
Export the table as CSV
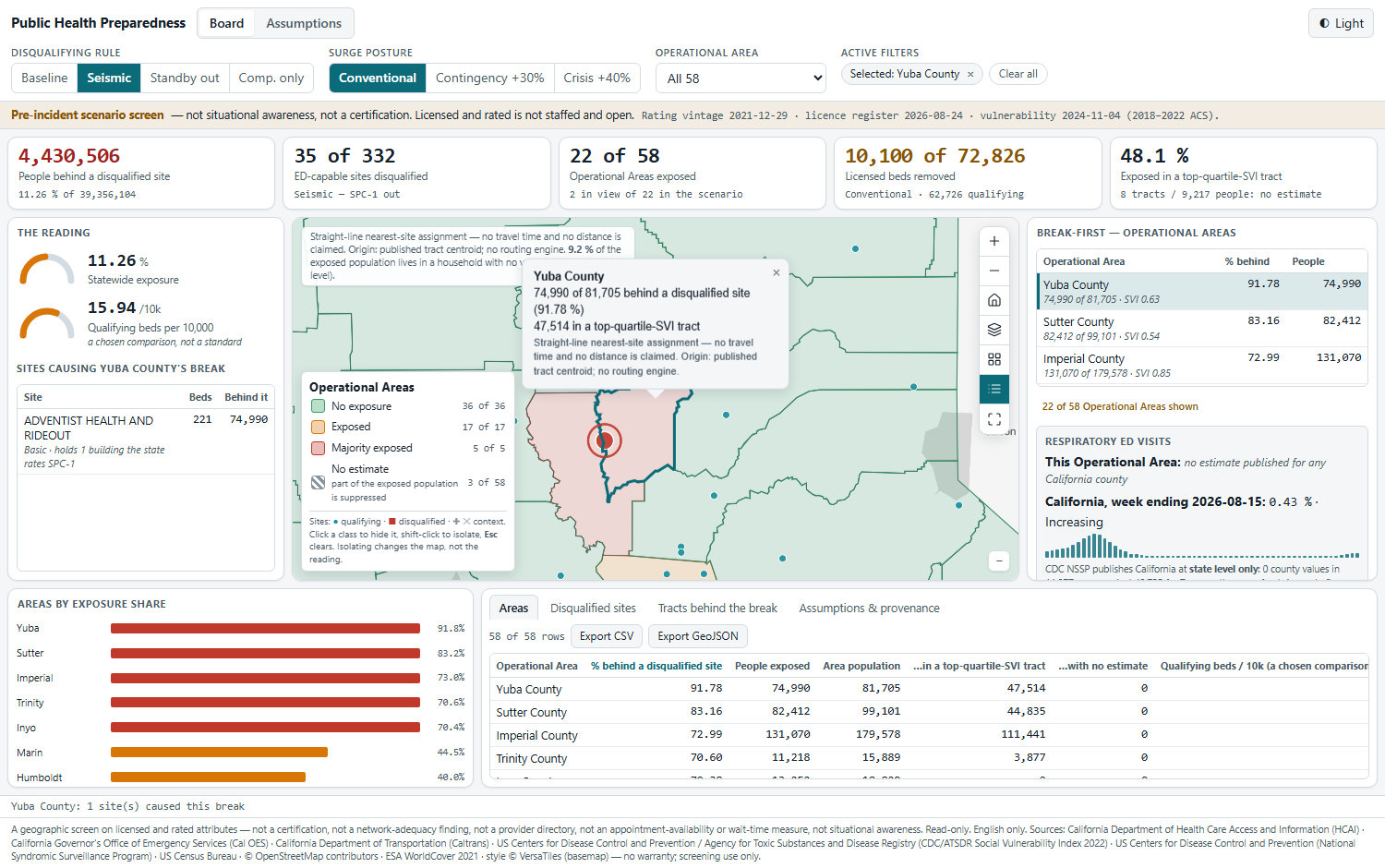click(x=607, y=636)
